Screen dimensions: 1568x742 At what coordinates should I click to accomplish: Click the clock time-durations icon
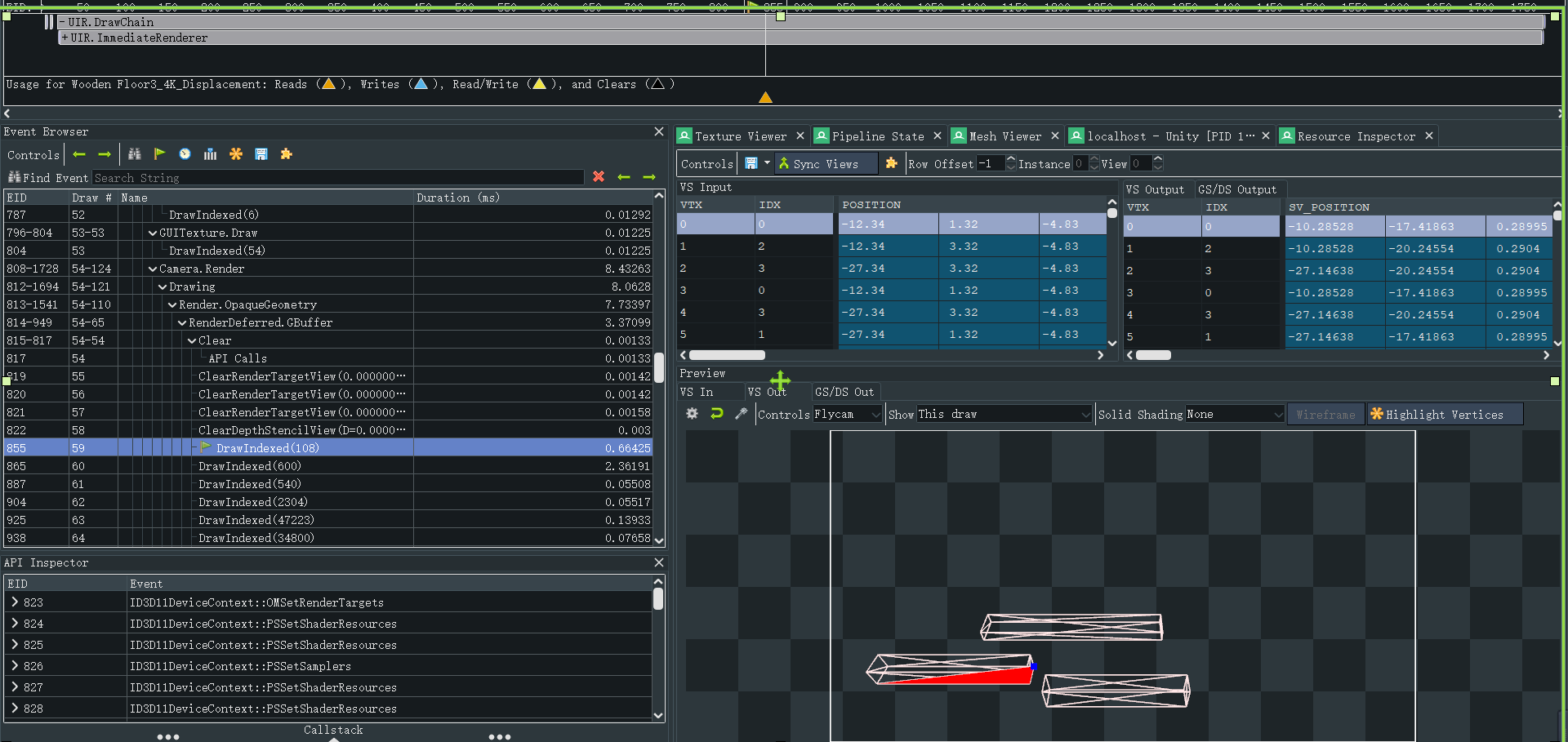tap(185, 154)
